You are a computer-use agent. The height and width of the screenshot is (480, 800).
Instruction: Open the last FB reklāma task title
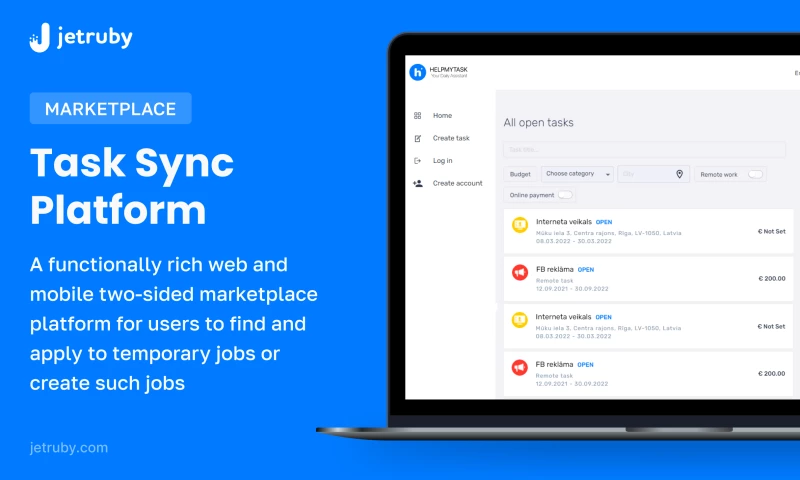pyautogui.click(x=554, y=364)
